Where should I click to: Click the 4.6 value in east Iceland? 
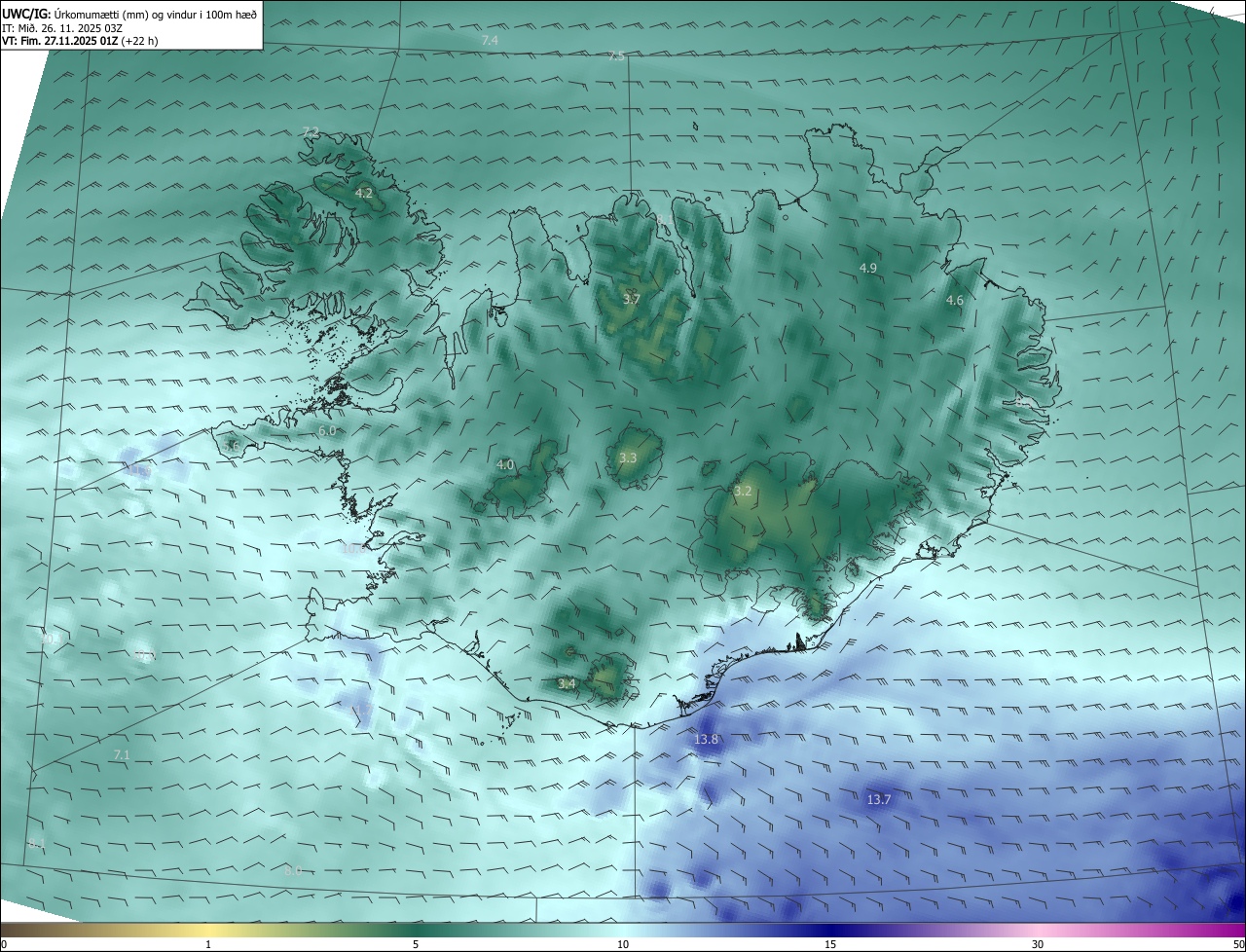click(955, 301)
